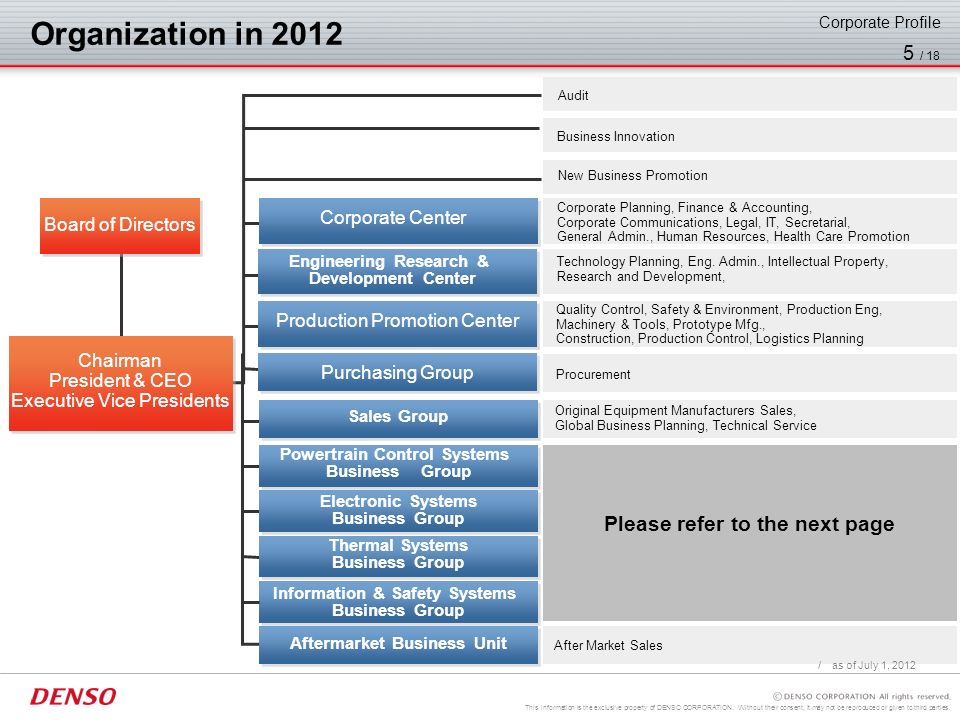Select the Engineering Research & Development Center block
960x720 pixels.
coord(398,271)
